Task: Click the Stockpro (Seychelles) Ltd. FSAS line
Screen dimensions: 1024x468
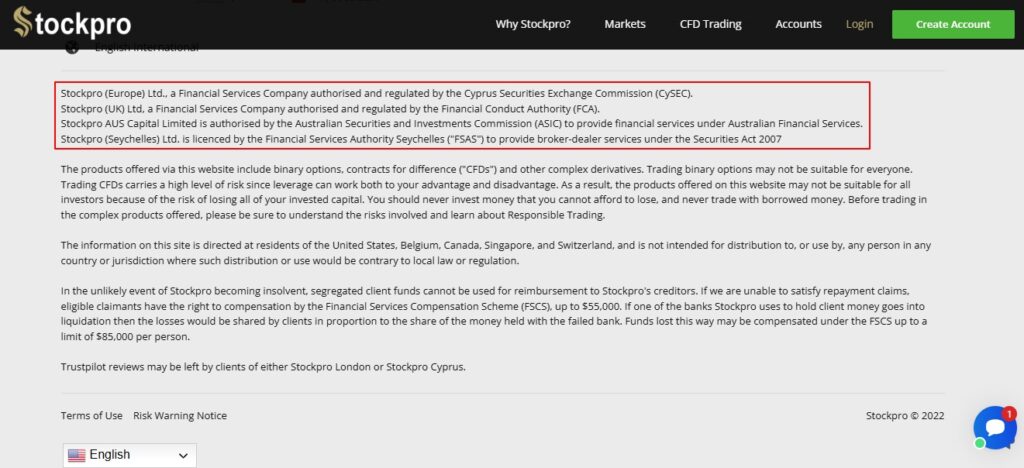Action: 421,138
